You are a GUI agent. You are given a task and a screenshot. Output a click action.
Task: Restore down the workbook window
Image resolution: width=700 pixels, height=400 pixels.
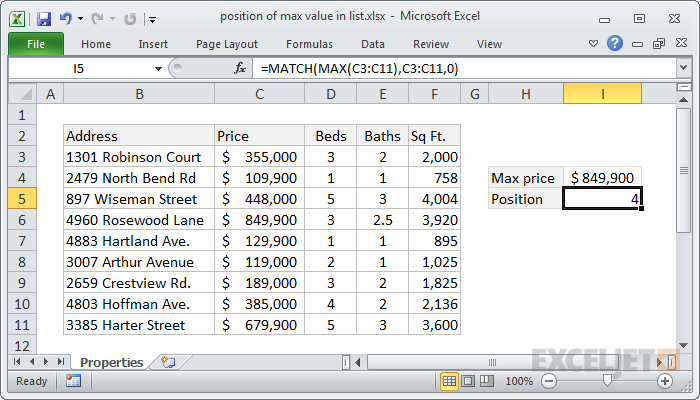659,44
